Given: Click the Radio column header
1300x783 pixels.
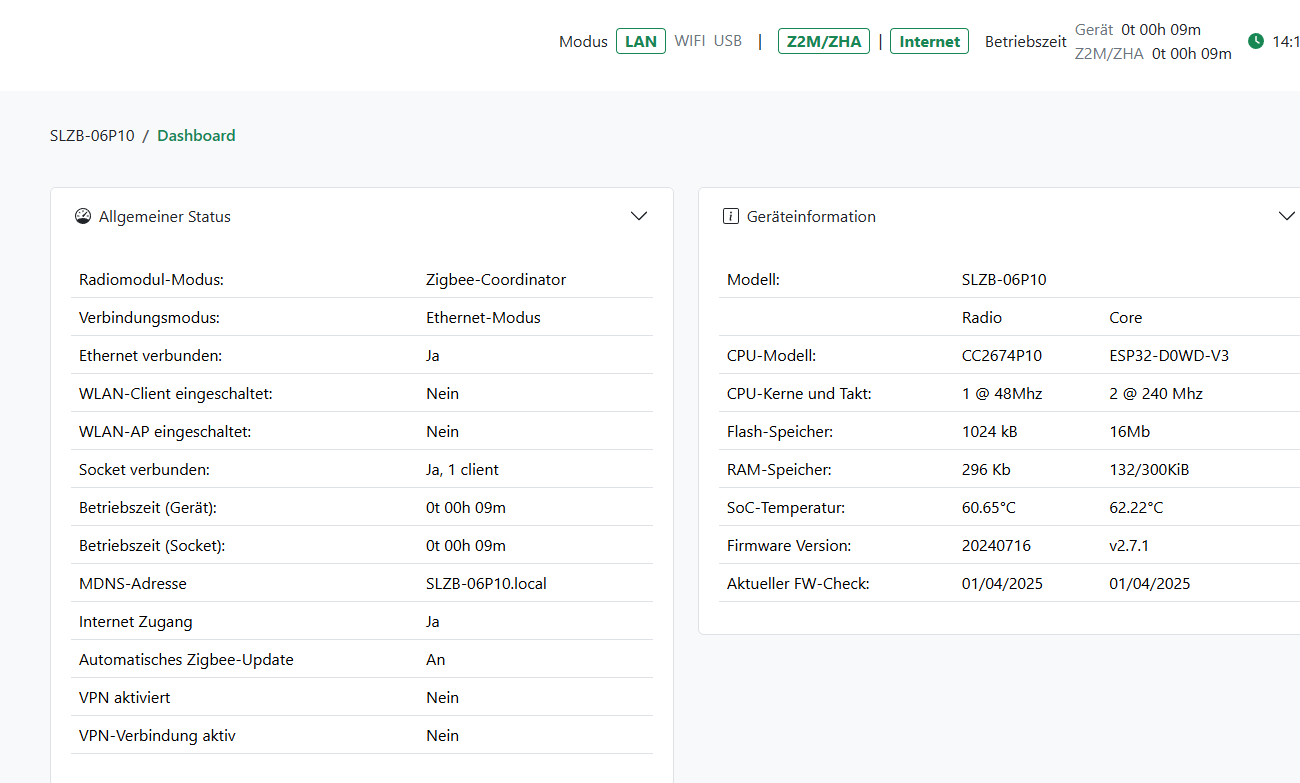Looking at the screenshot, I should pyautogui.click(x=982, y=318).
